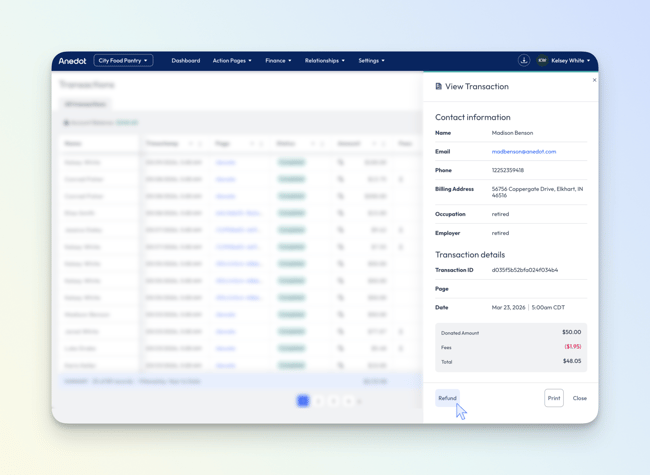Open the Kelsey White user menu
This screenshot has width=650, height=475.
point(570,61)
